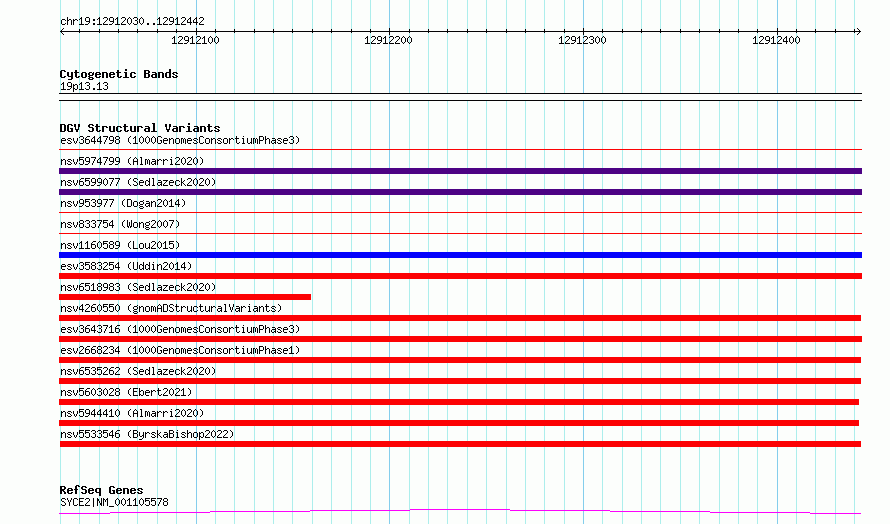The width and height of the screenshot is (890, 524).
Task: Click the Cytogenetic Bands track title
Action: point(119,74)
